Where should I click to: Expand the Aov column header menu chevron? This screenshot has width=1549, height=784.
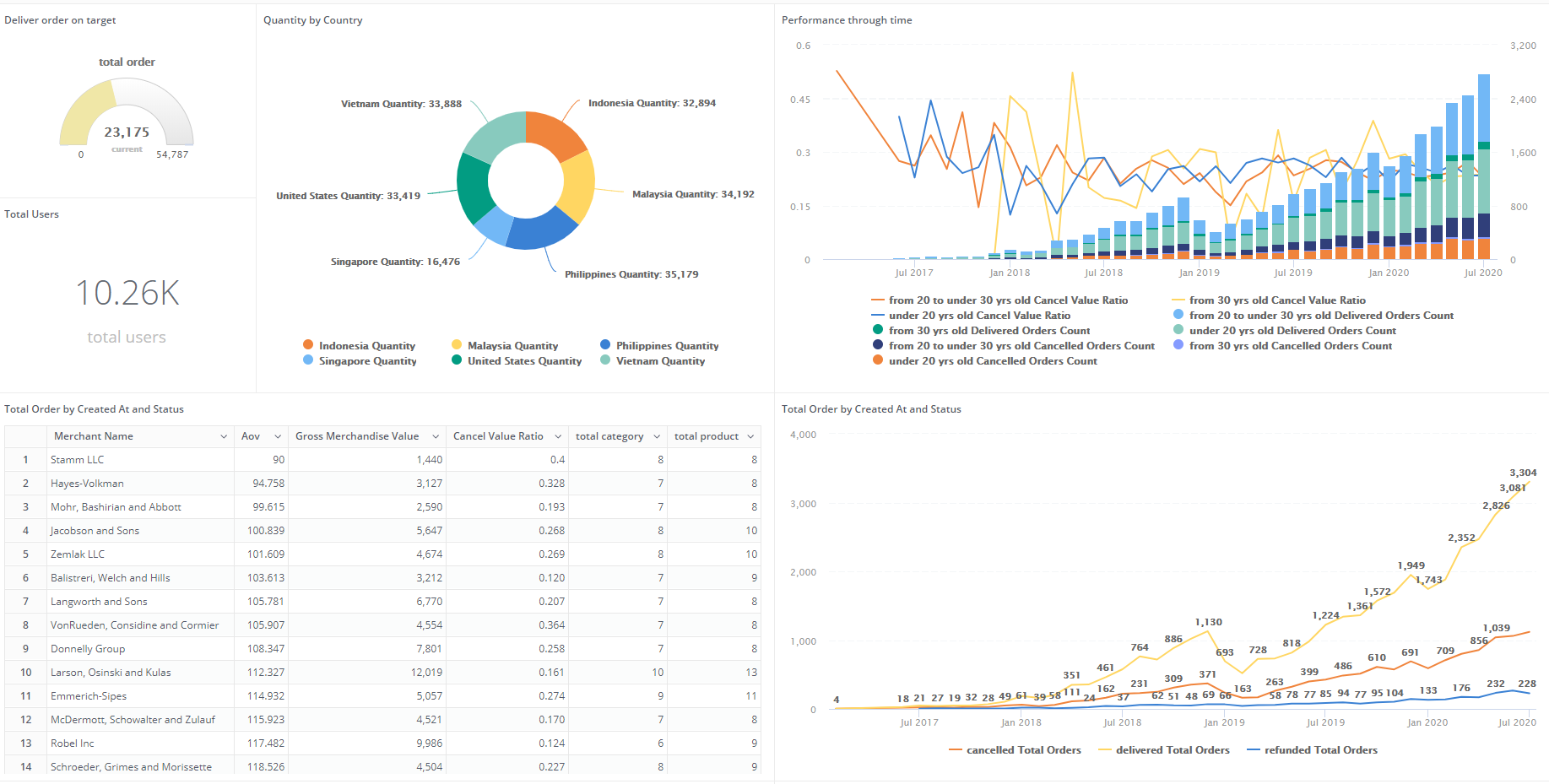(278, 436)
